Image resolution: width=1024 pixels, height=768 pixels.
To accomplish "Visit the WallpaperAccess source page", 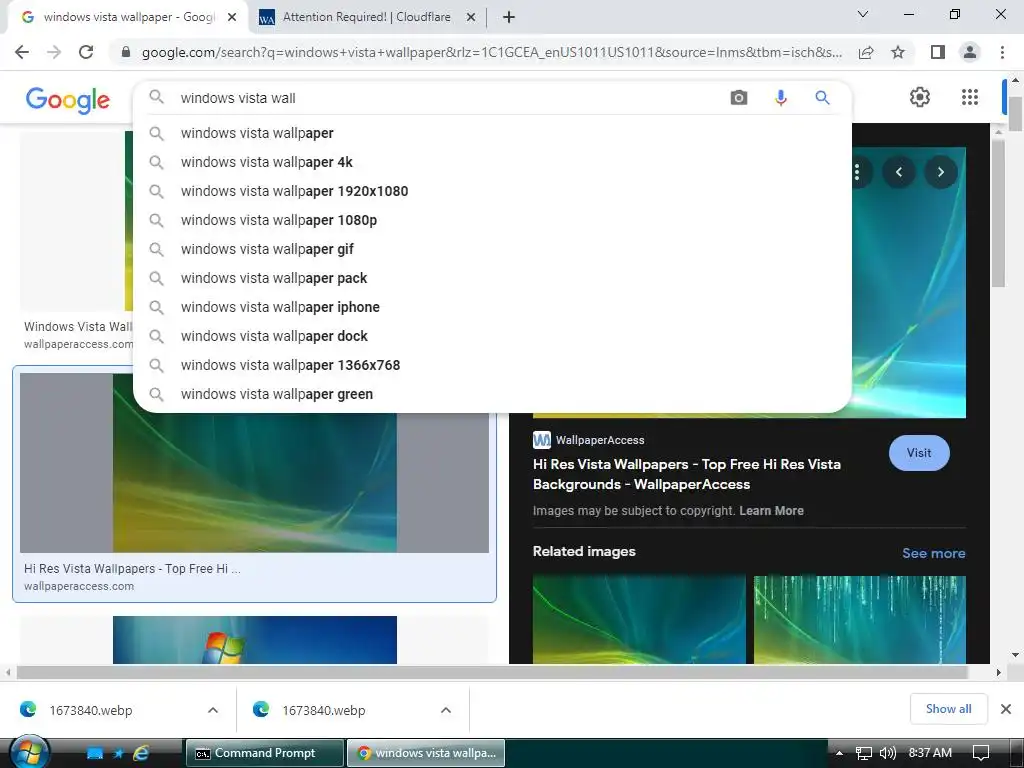I will [x=919, y=453].
